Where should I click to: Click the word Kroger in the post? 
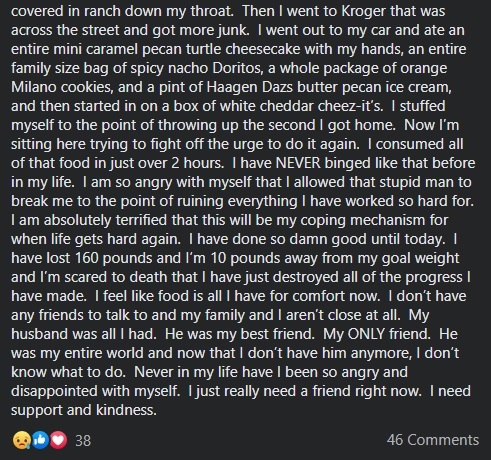(363, 11)
